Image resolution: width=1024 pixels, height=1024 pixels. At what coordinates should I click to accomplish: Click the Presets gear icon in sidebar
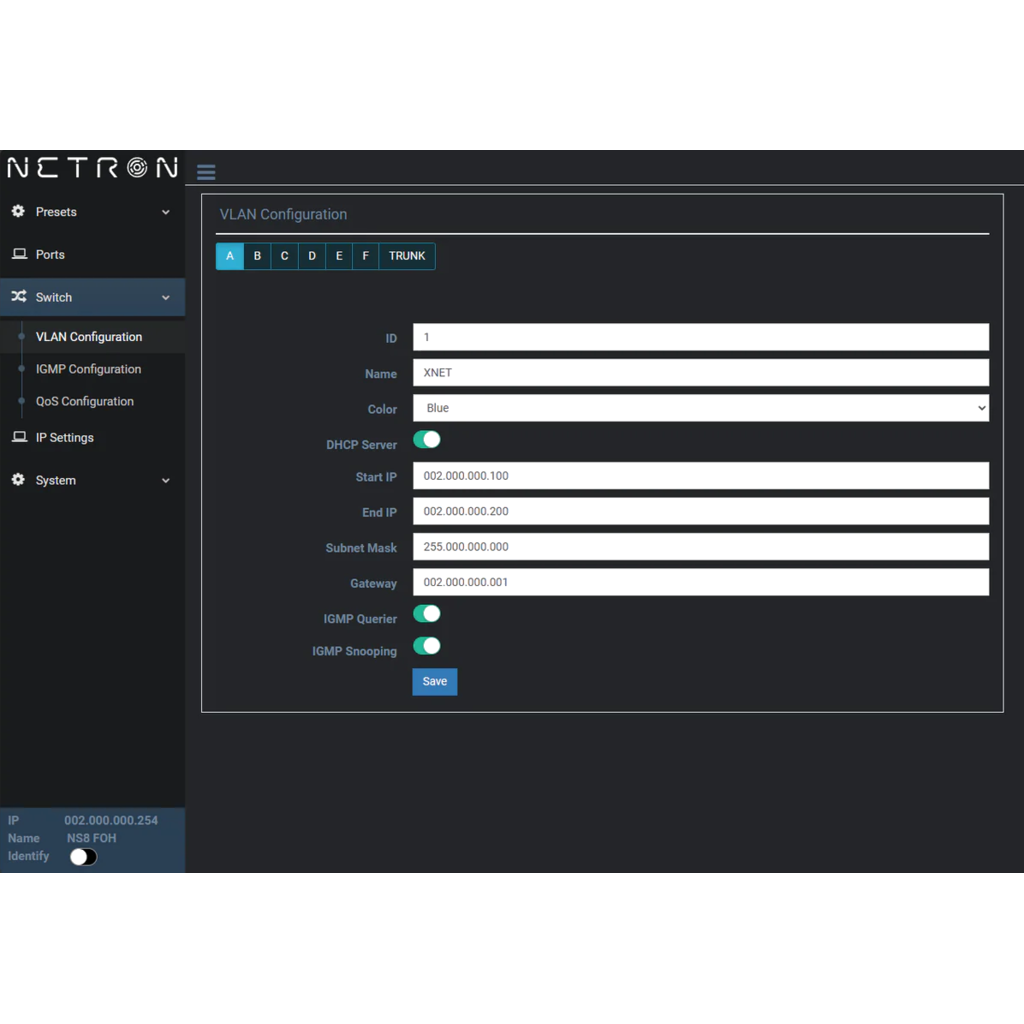point(18,211)
